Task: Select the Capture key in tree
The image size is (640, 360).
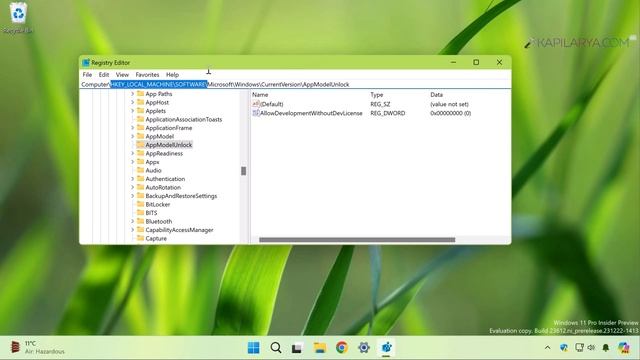Action: tap(156, 238)
